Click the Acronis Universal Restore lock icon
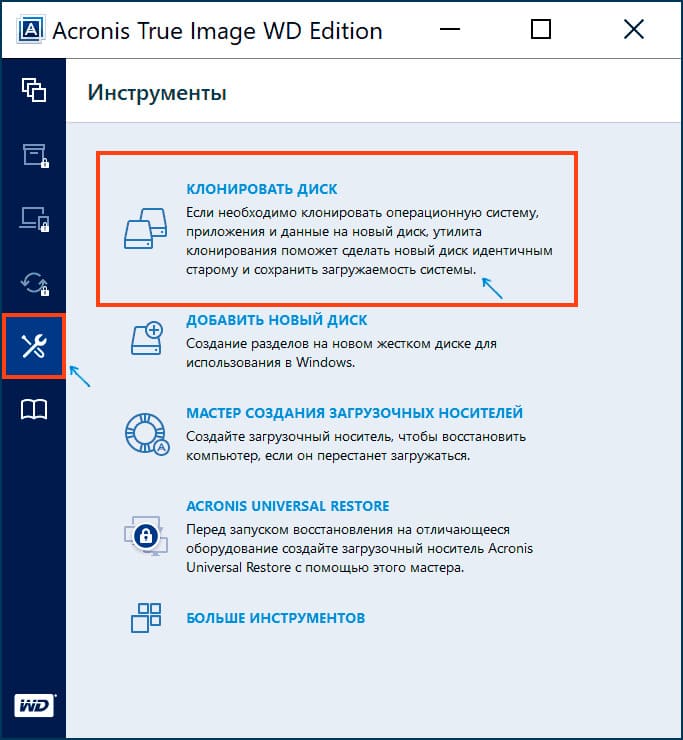Image resolution: width=683 pixels, height=740 pixels. click(x=146, y=536)
